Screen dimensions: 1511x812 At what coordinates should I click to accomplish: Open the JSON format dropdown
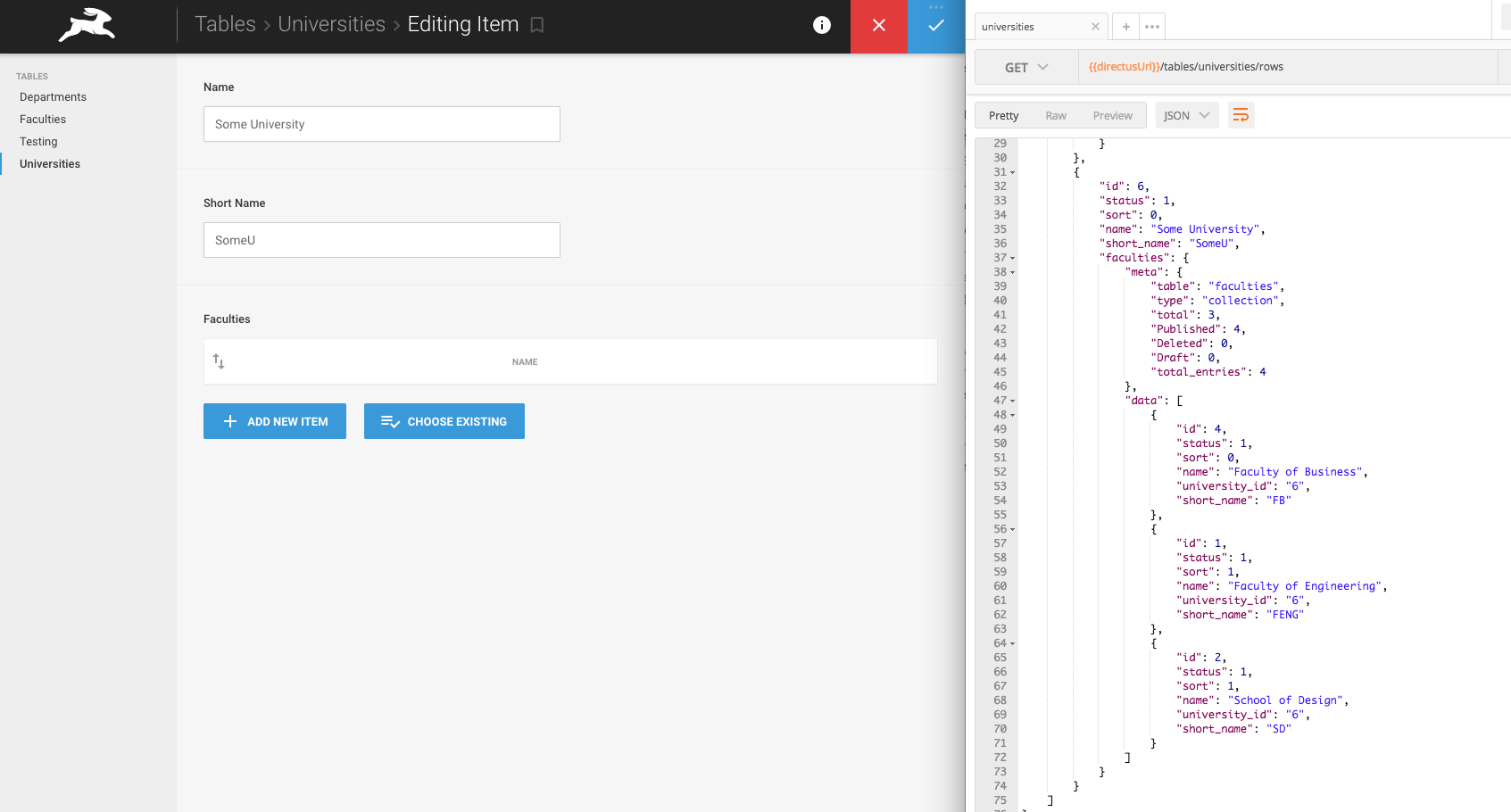[x=1187, y=114]
